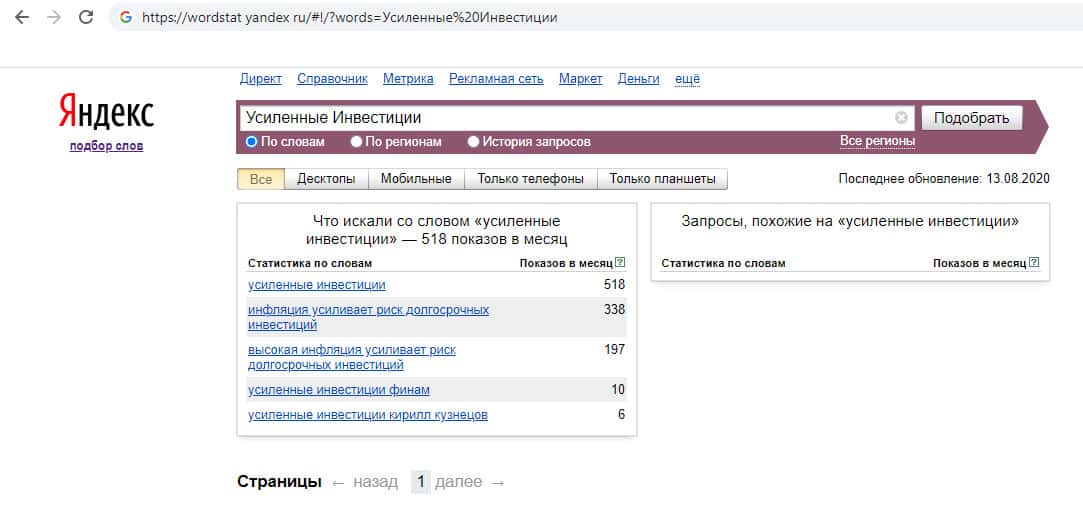The image size is (1083, 526).
Task: Click the browser back arrow
Action: [22, 18]
